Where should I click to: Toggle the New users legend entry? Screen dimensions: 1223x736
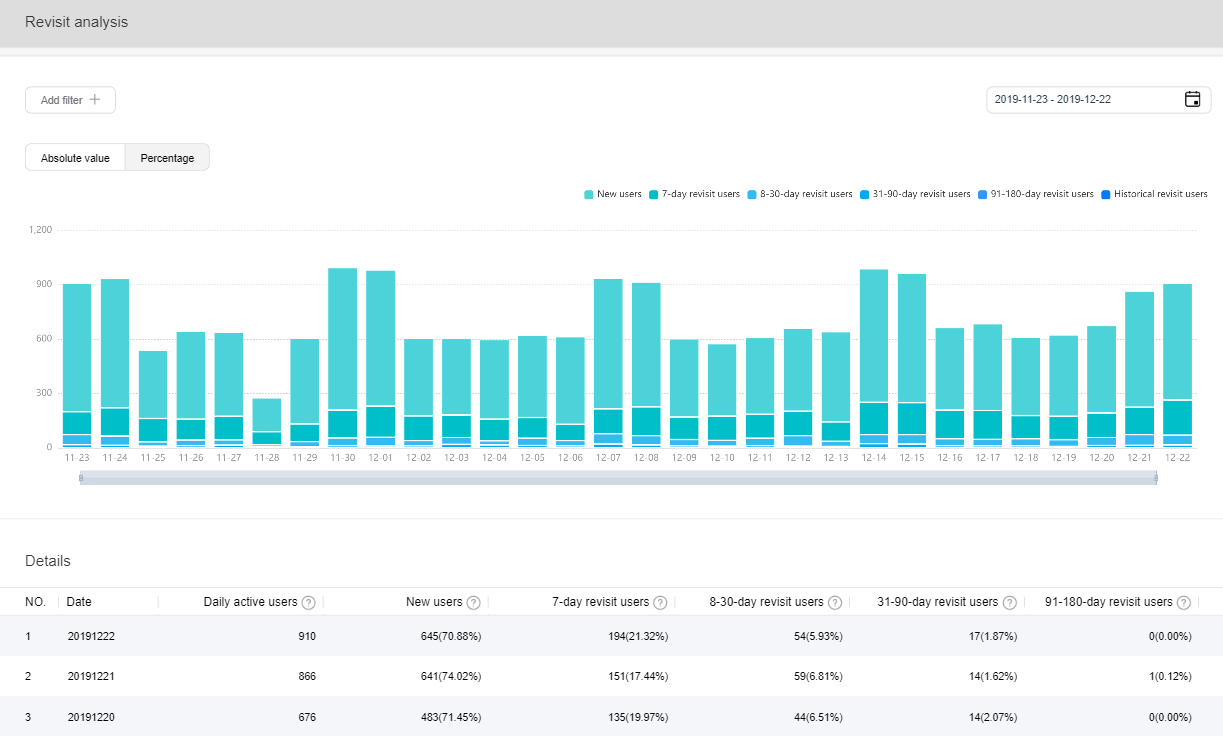pos(612,193)
